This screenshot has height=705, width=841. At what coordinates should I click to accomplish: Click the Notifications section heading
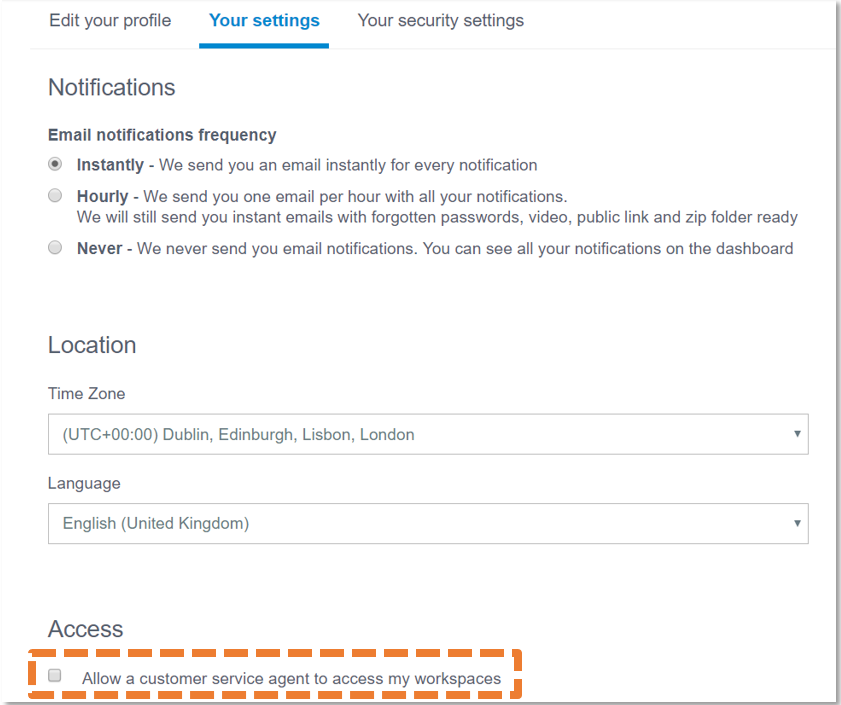(x=111, y=88)
